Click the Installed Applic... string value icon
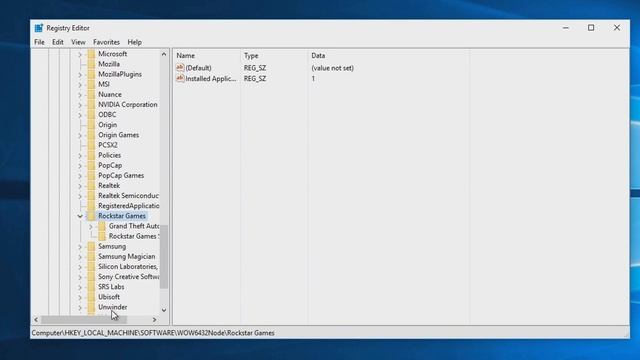 pyautogui.click(x=180, y=78)
